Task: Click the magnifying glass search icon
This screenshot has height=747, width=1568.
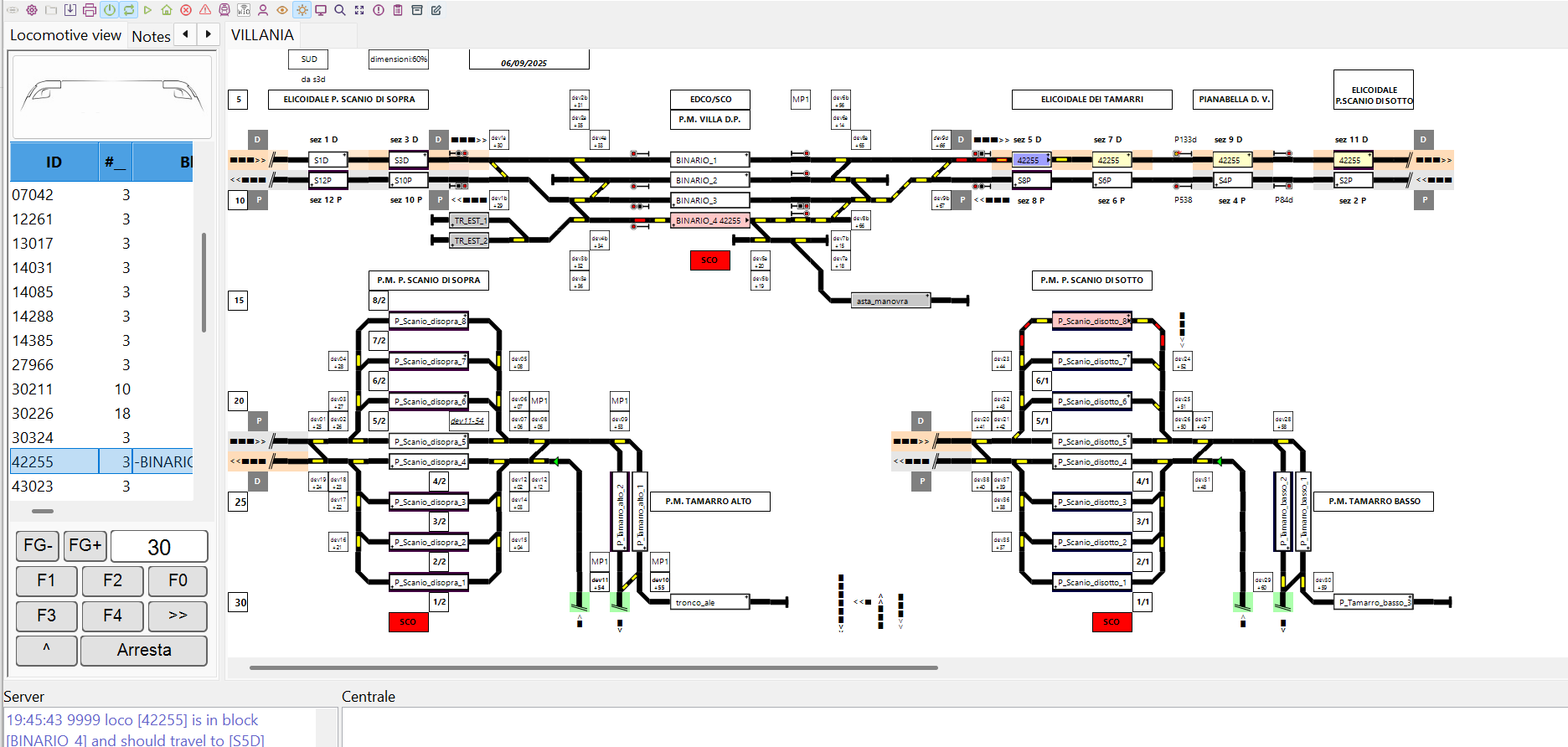Action: (x=340, y=10)
